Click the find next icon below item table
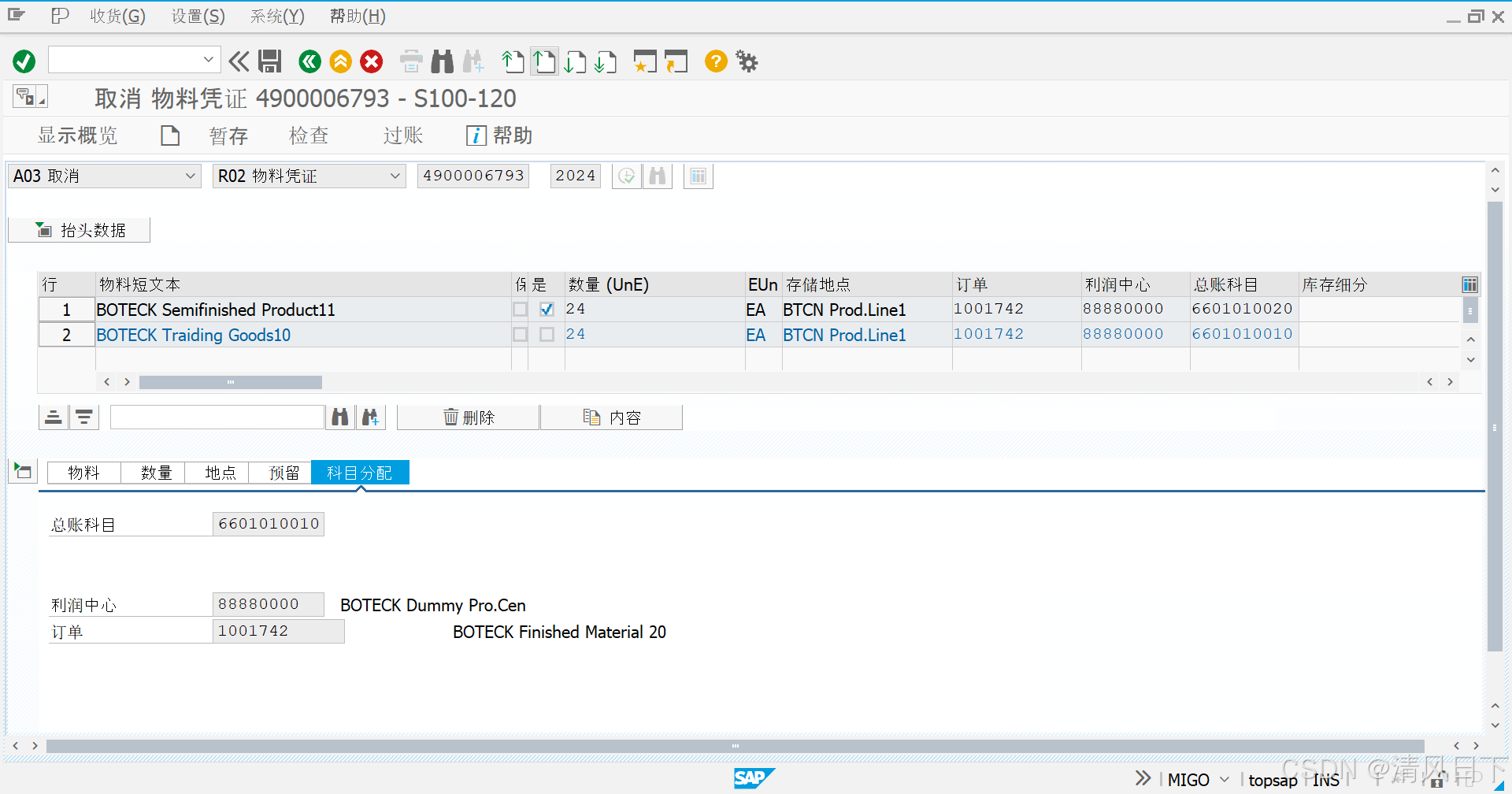The image size is (1512, 794). coord(370,417)
